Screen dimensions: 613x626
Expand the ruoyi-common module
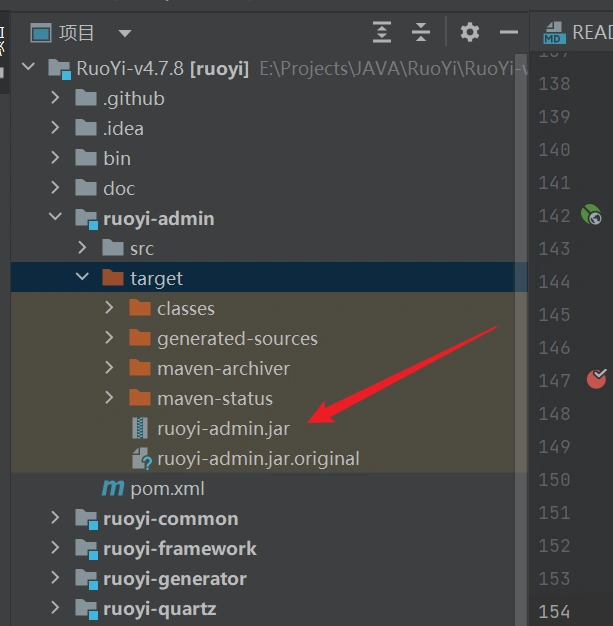(x=56, y=519)
